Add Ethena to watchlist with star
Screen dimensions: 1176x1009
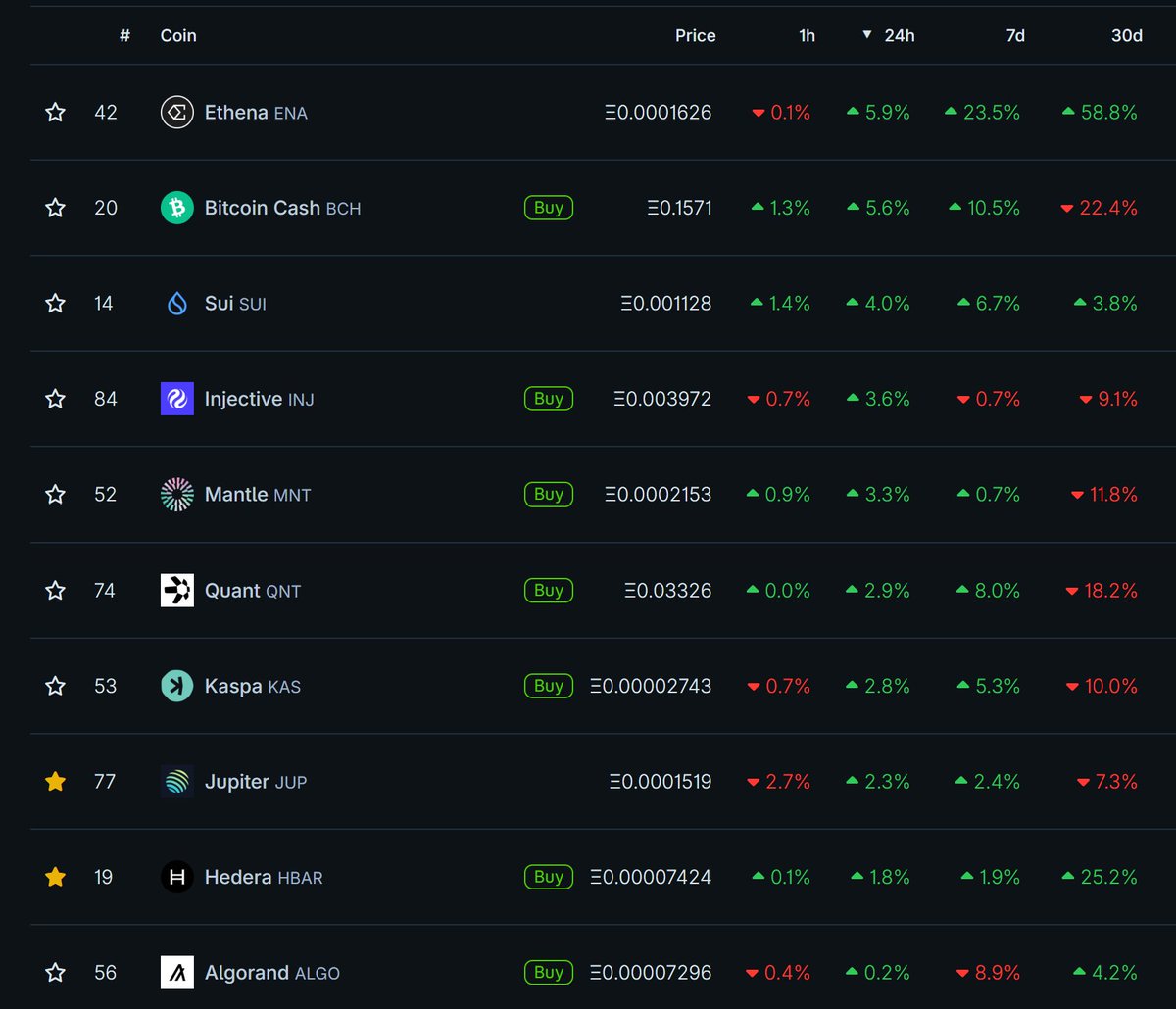click(55, 113)
